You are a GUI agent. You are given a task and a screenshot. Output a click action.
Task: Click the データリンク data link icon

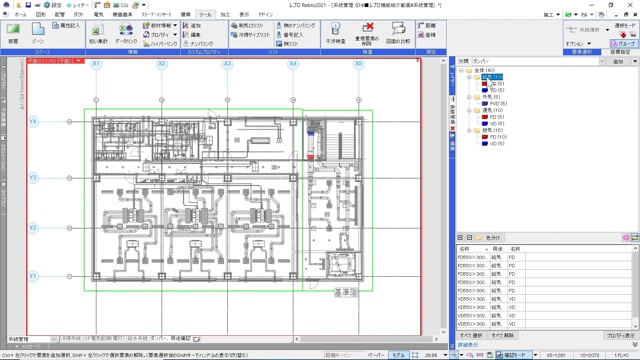(126, 33)
